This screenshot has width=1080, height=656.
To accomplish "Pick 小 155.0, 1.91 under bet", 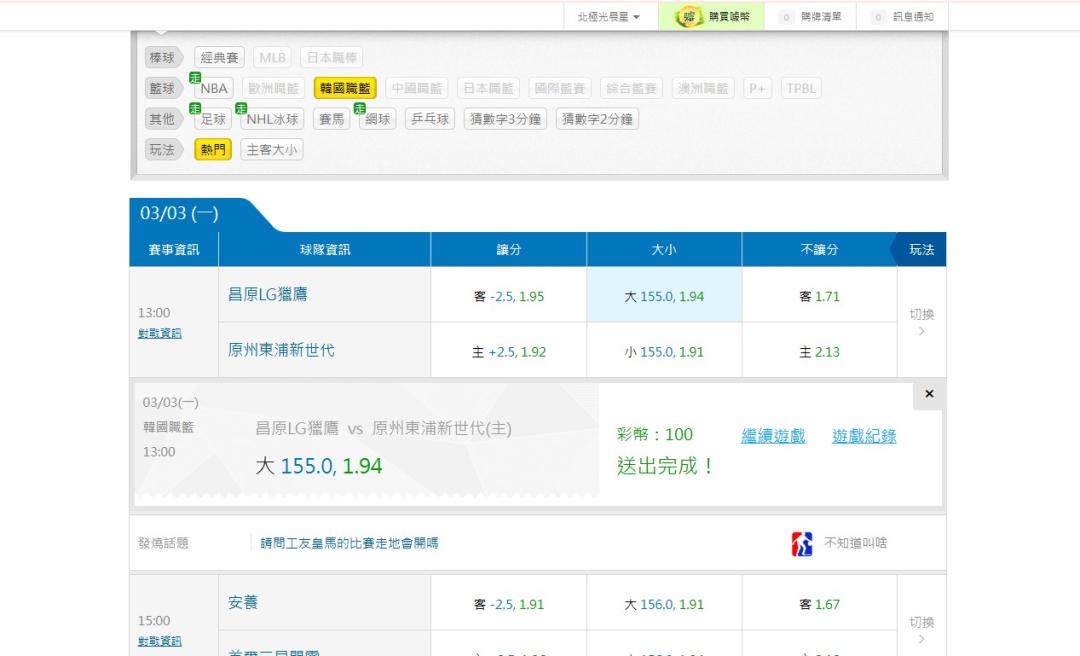I will click(664, 352).
